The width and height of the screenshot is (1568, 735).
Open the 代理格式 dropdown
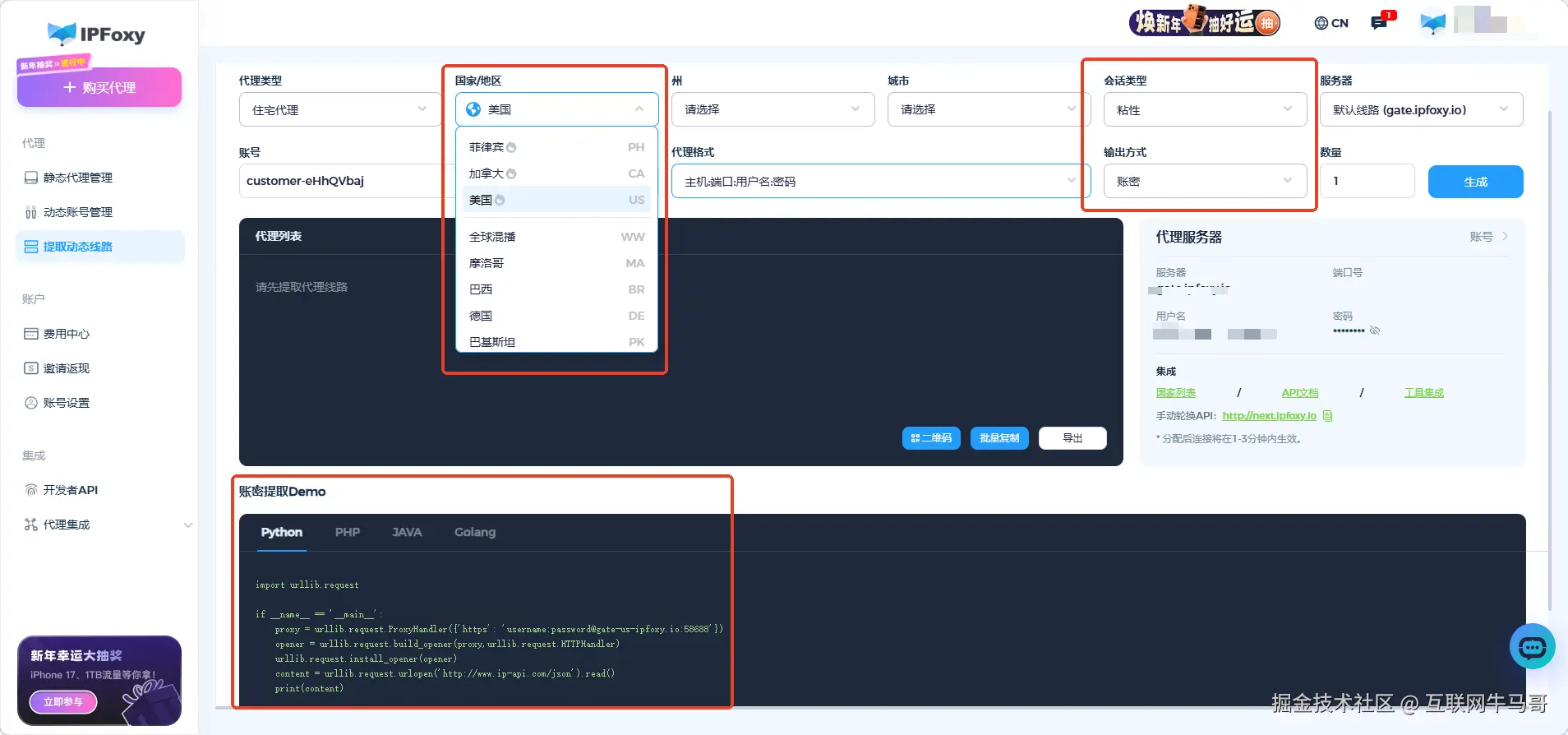[x=881, y=181]
